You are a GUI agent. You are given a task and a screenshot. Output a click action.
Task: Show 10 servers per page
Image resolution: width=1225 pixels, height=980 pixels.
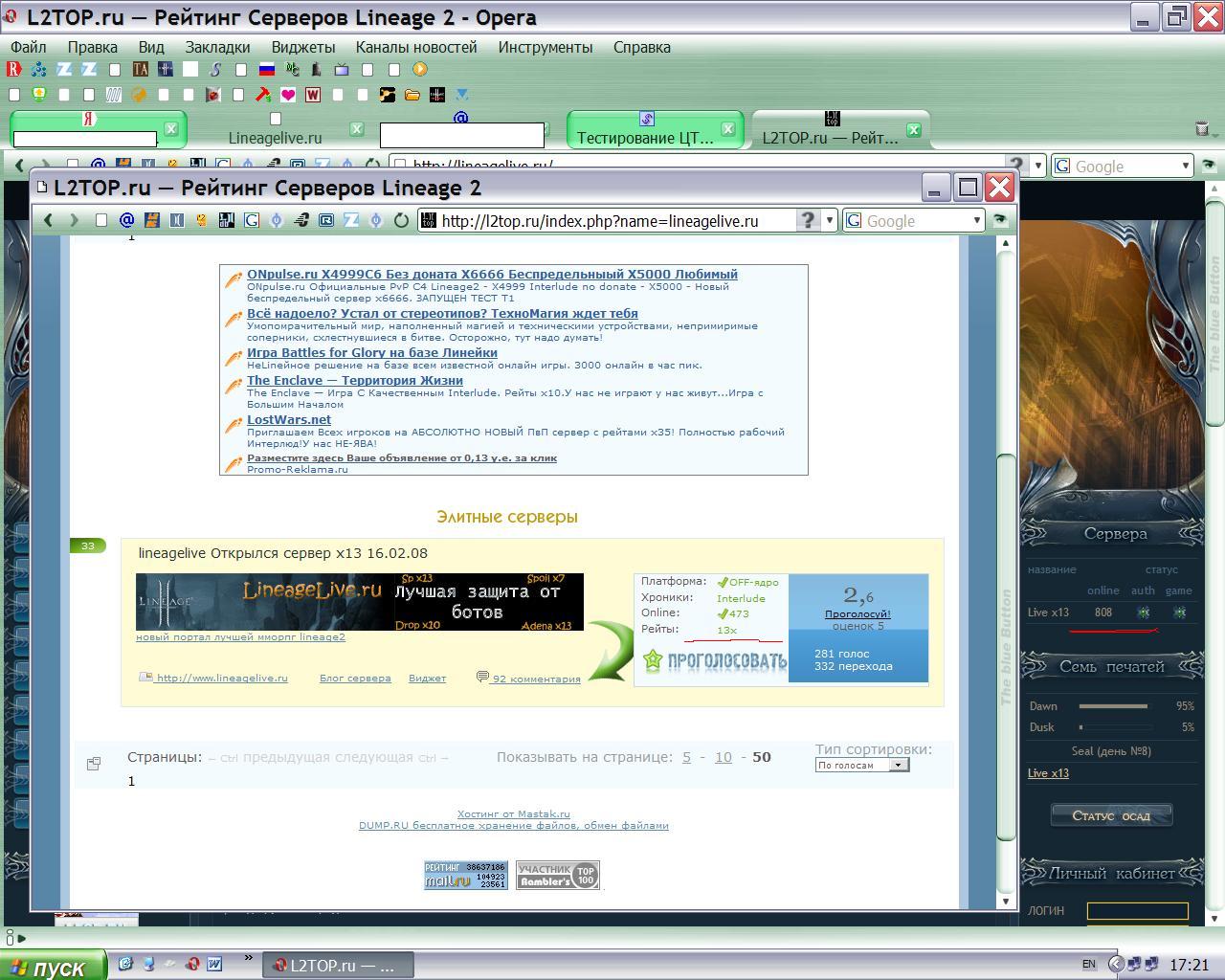point(723,757)
